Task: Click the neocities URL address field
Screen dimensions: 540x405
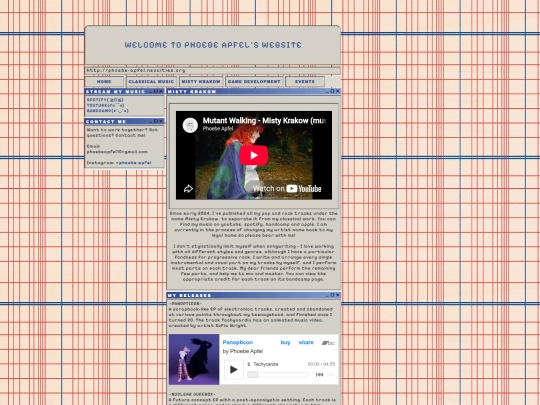Action: coord(212,71)
